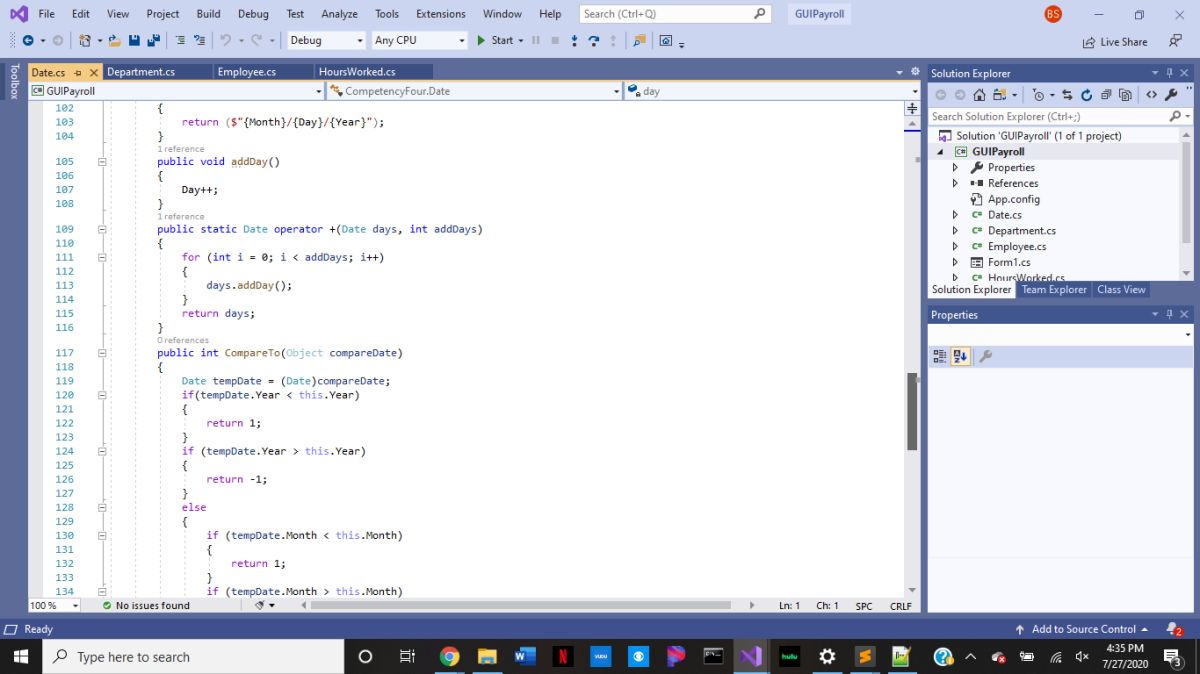Switch to the Team Explorer tab
Image resolution: width=1200 pixels, height=674 pixels.
coord(1054,289)
